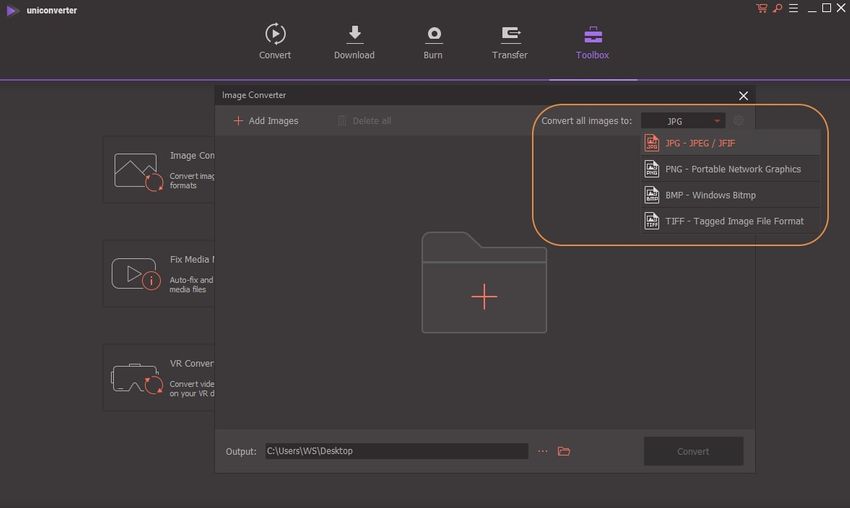Screen dimensions: 850x508
Task: Click the Output path field
Action: pos(396,451)
